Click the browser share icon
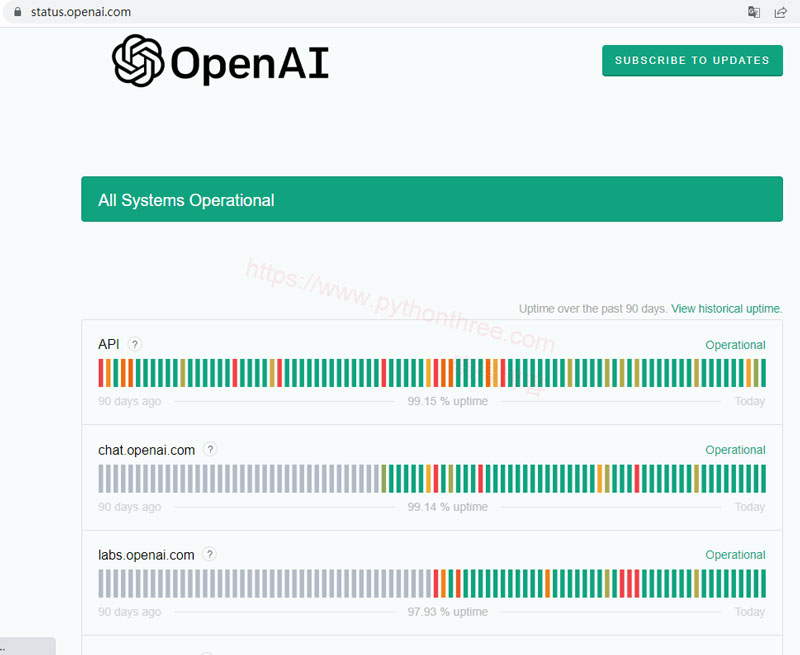This screenshot has height=655, width=800. 781,12
